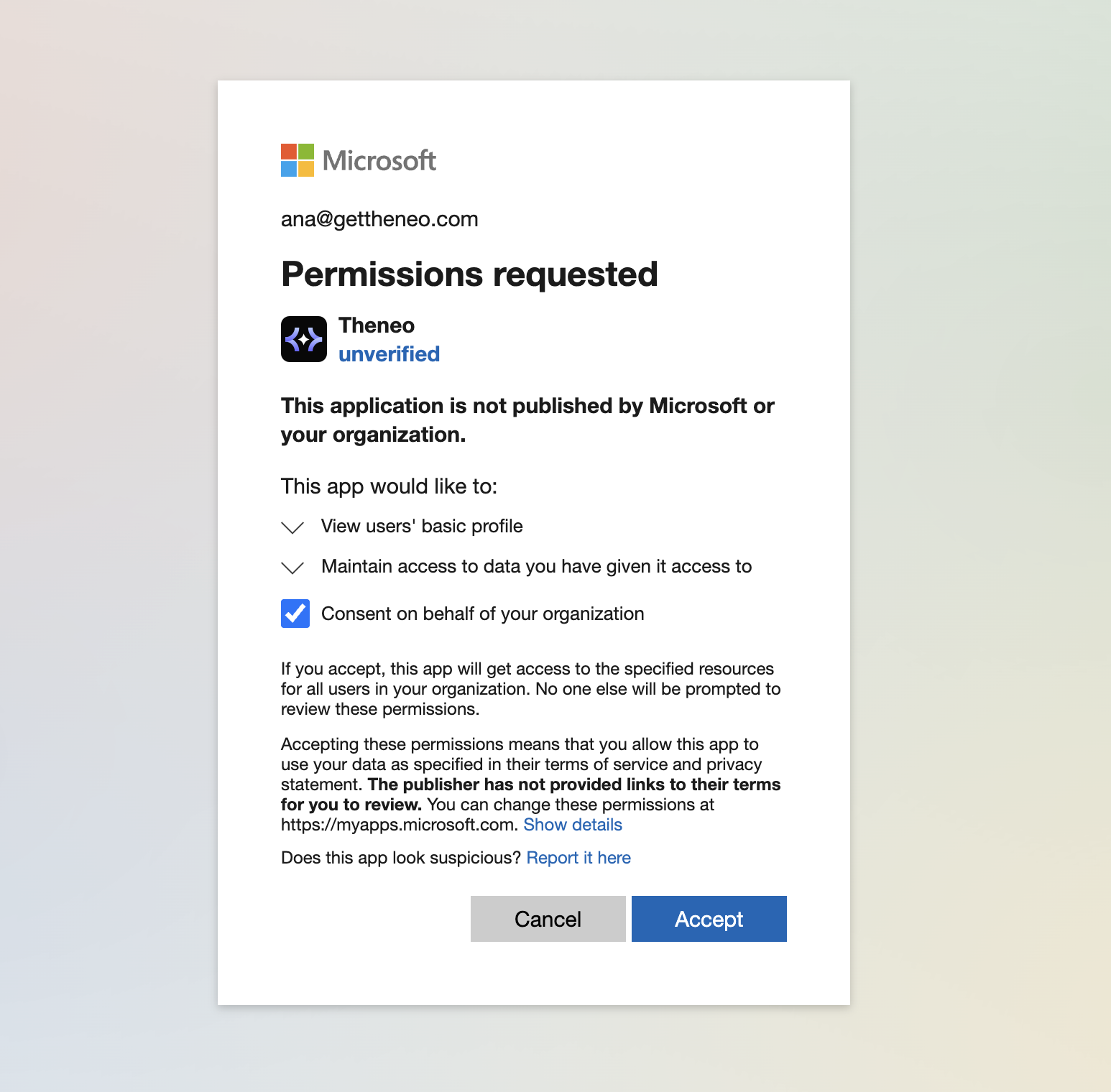Expand the Maintain access permission chevron
Image resolution: width=1111 pixels, height=1092 pixels.
(x=292, y=568)
